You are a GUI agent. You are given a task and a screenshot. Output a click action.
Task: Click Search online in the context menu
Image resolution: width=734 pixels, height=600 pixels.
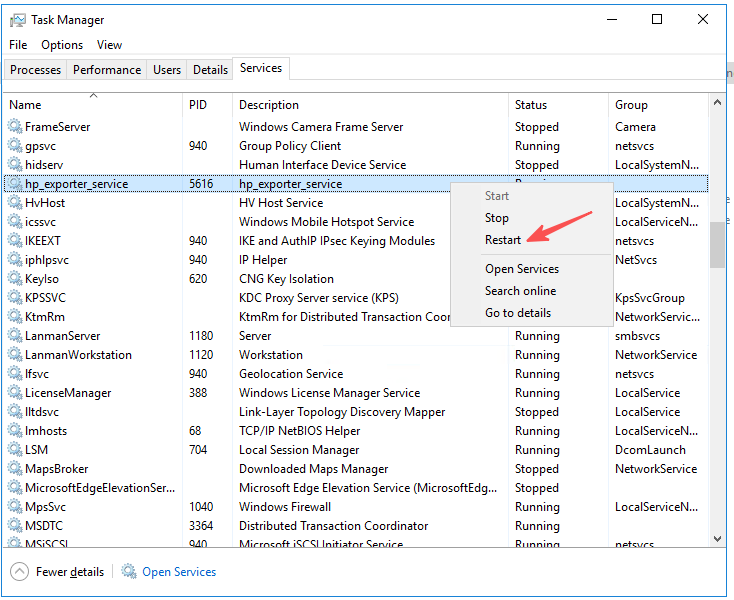pyautogui.click(x=520, y=291)
